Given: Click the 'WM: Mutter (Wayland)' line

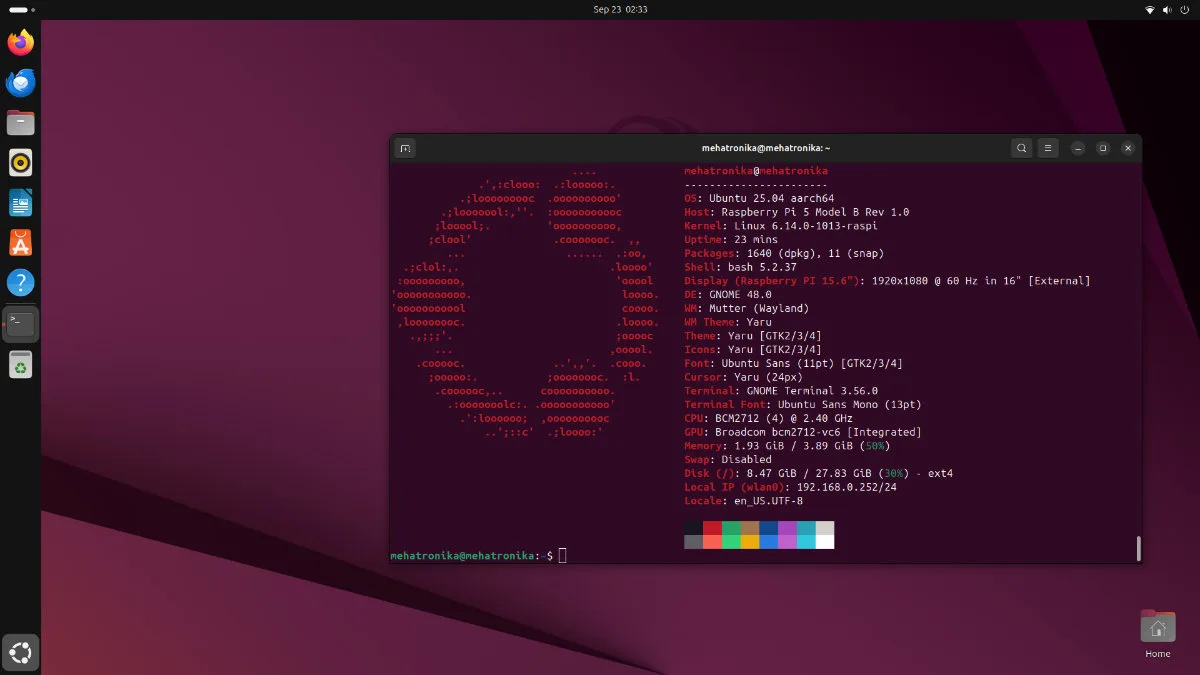Looking at the screenshot, I should coord(747,309).
